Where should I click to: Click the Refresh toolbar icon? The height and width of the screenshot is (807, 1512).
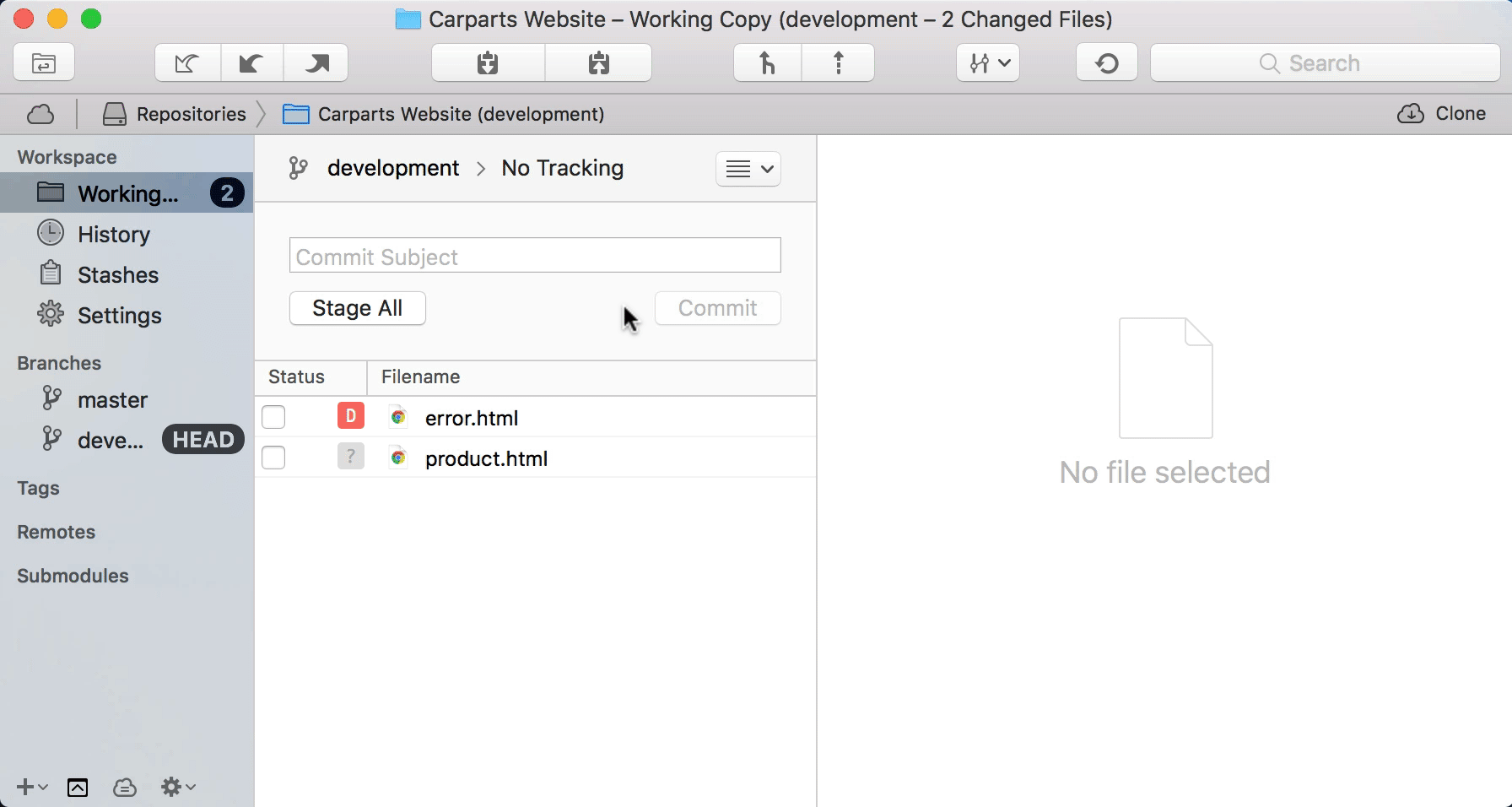click(x=1106, y=63)
